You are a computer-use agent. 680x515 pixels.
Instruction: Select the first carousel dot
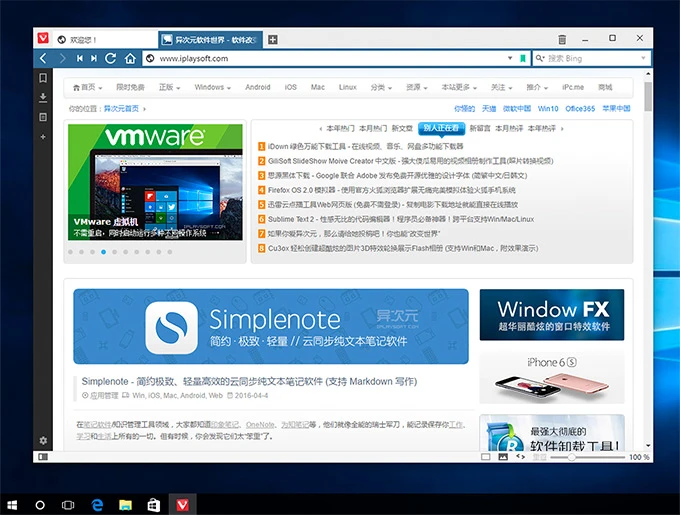click(x=70, y=252)
